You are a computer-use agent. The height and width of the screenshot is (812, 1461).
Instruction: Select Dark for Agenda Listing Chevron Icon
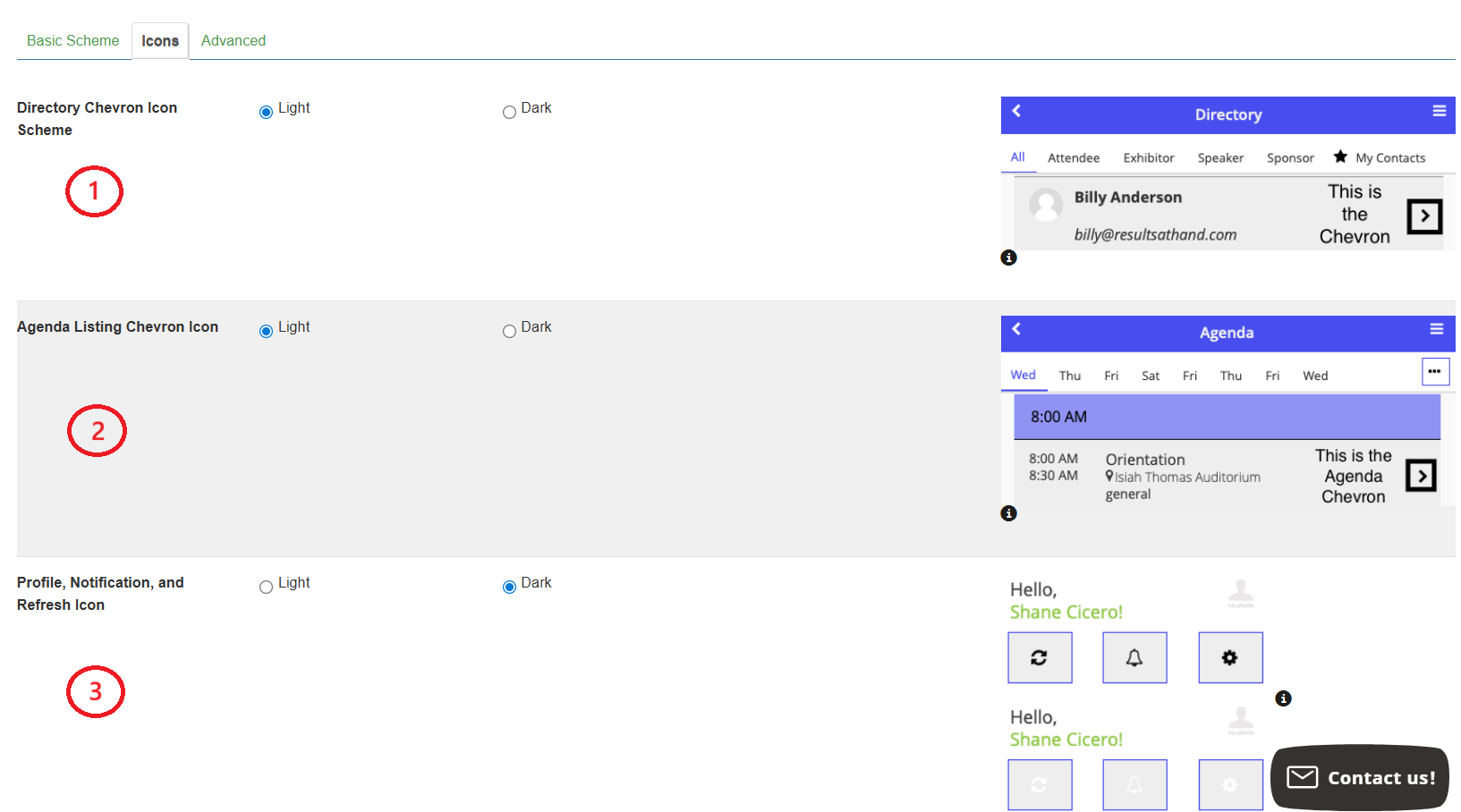point(509,332)
